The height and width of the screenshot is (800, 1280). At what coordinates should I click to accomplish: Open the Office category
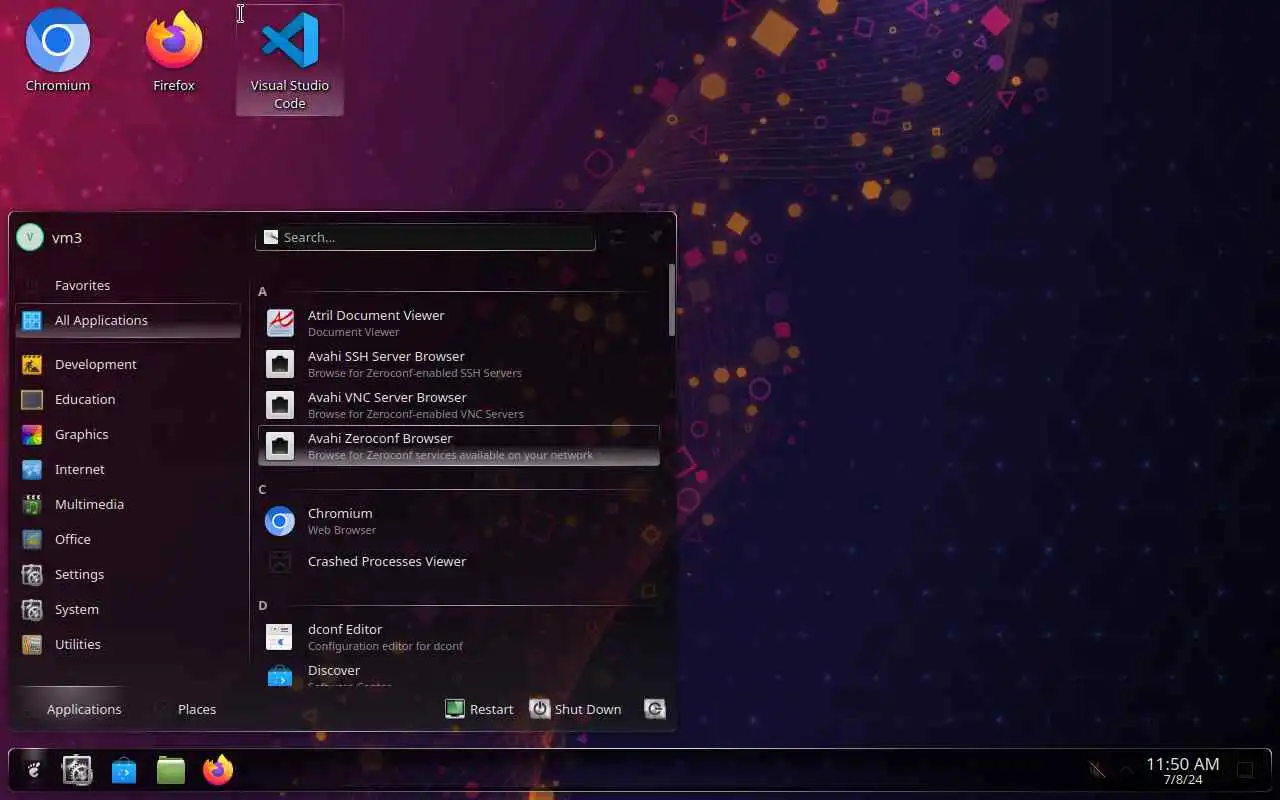pyautogui.click(x=128, y=539)
